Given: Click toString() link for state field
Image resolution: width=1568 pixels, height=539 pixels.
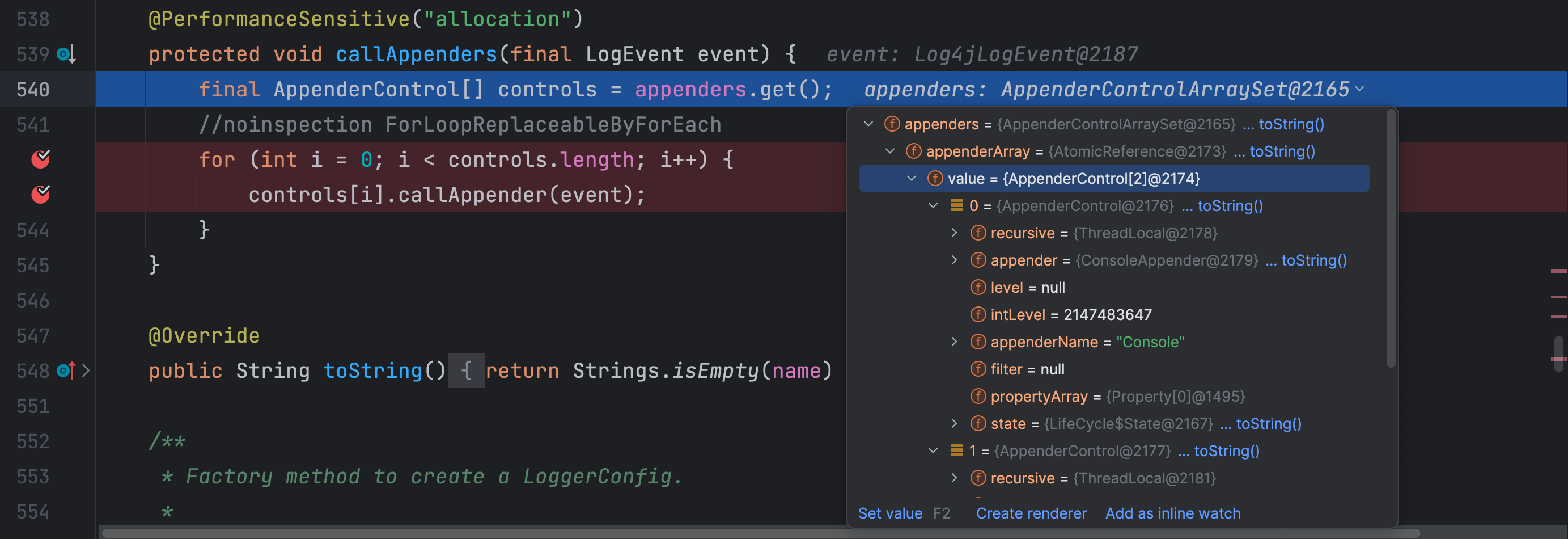Looking at the screenshot, I should click(1269, 423).
